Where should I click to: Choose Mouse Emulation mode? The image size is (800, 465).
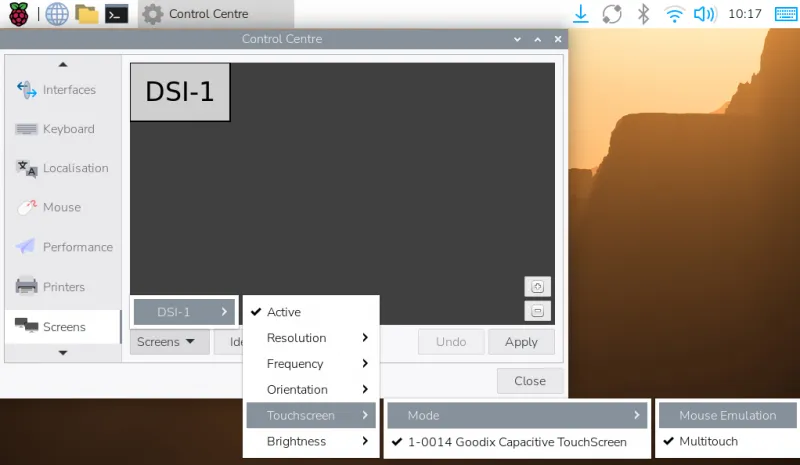[x=727, y=415]
